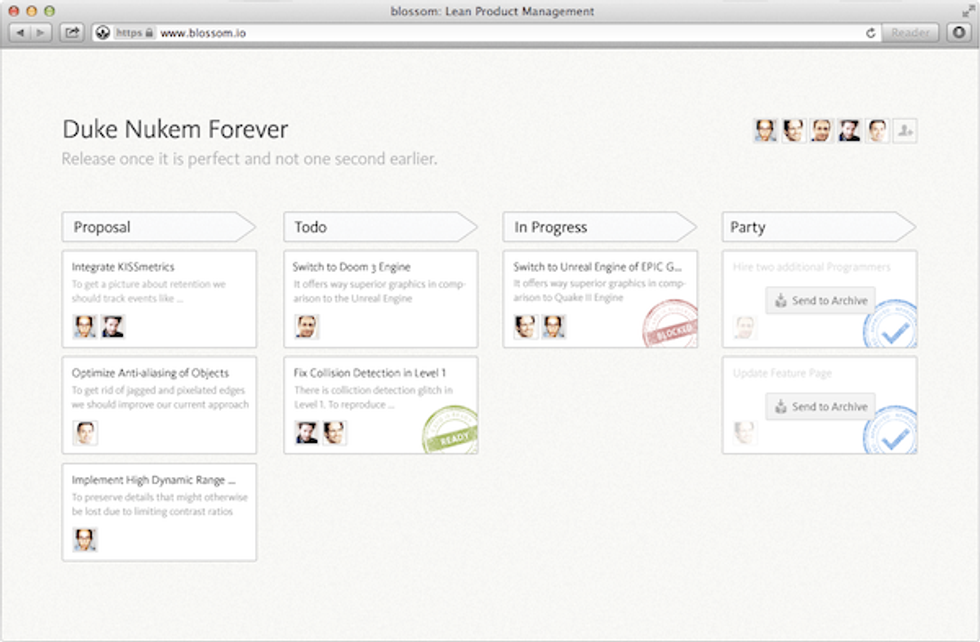Open the Party column header
The image size is (980, 642).
click(819, 227)
